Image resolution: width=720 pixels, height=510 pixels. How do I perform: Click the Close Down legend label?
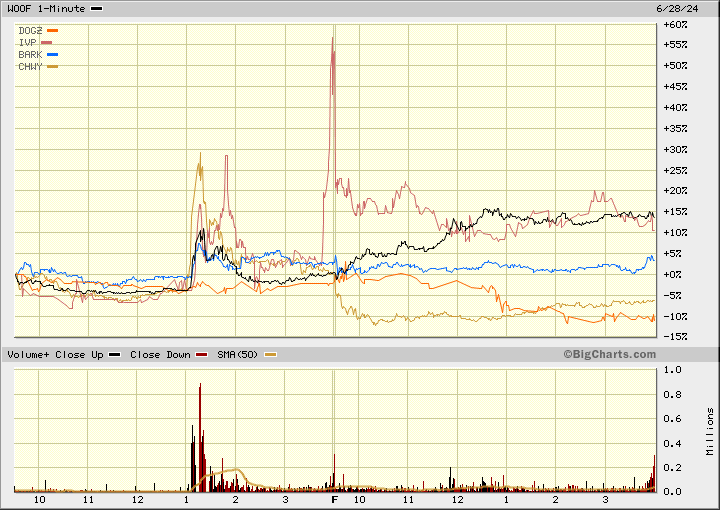coord(160,355)
